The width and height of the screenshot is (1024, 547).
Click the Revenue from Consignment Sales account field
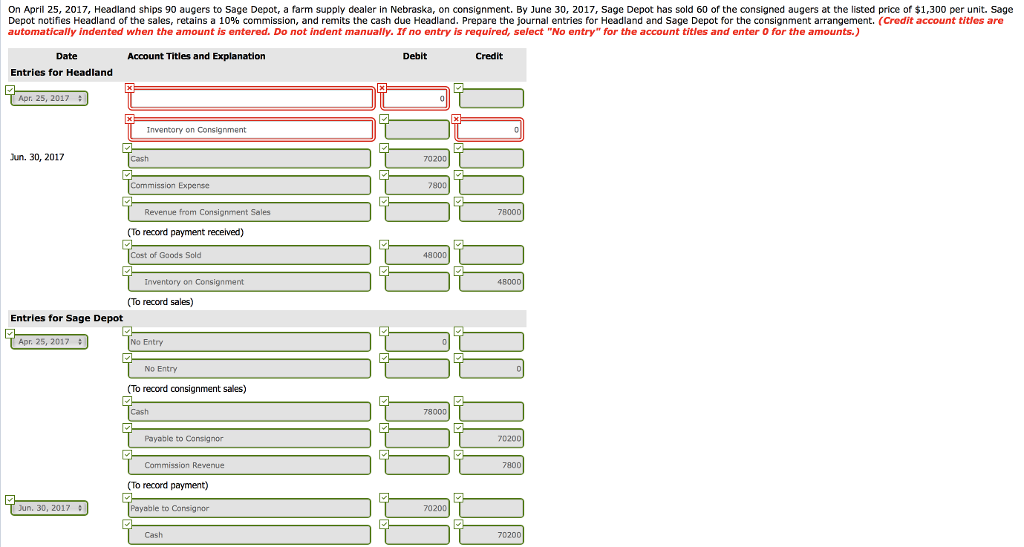tap(249, 212)
